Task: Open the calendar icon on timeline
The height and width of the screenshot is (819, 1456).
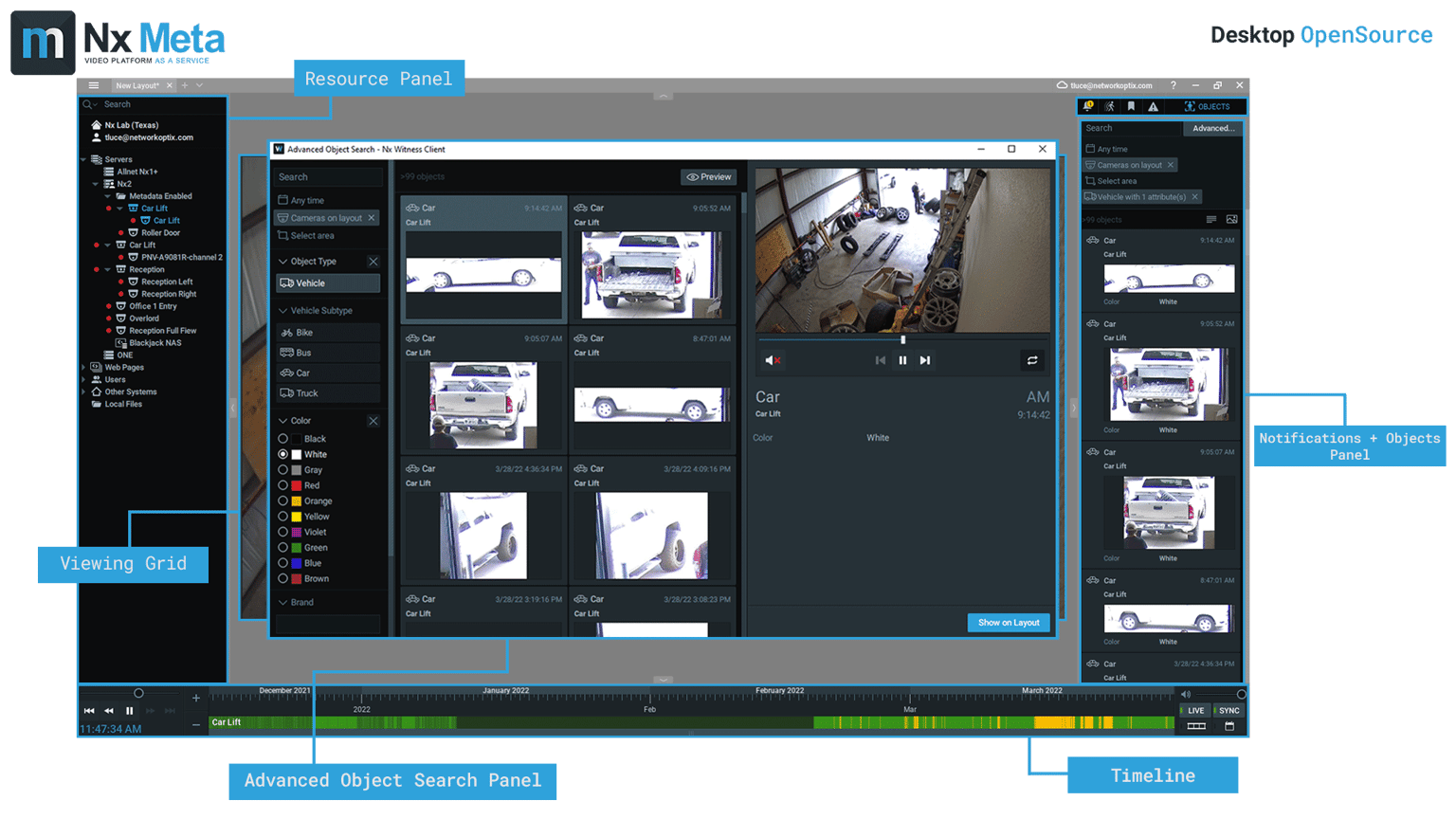Action: tap(1229, 726)
